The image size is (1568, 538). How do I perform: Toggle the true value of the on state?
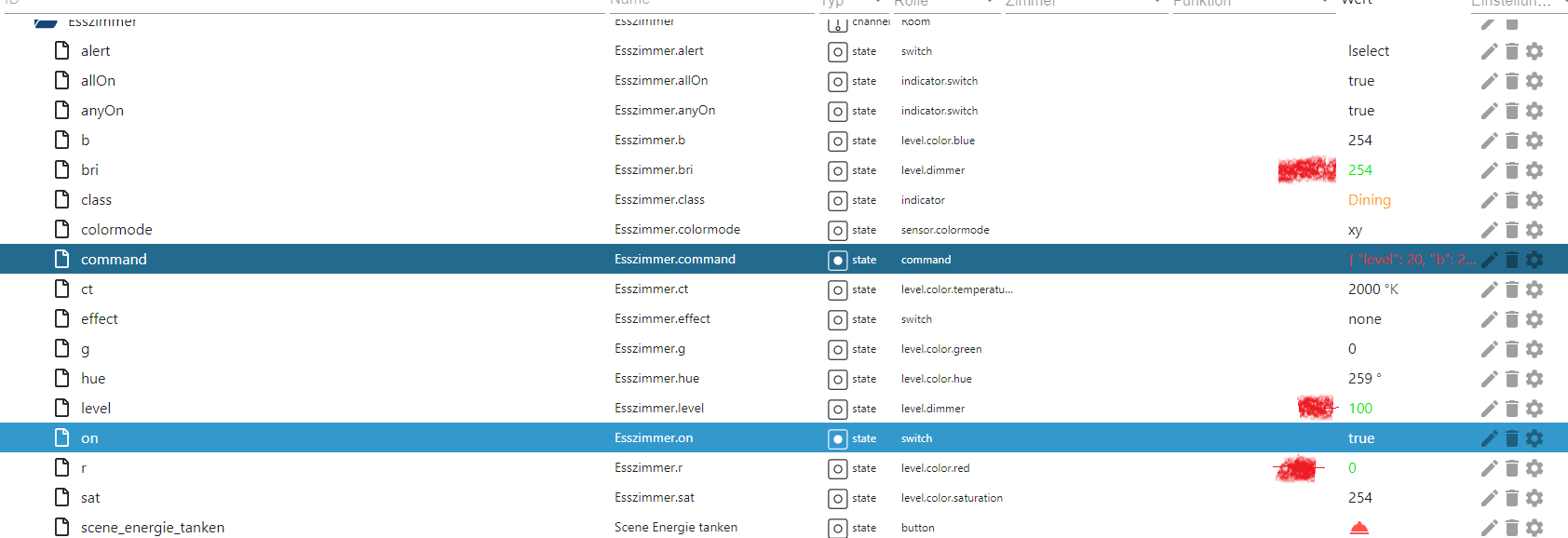1360,438
